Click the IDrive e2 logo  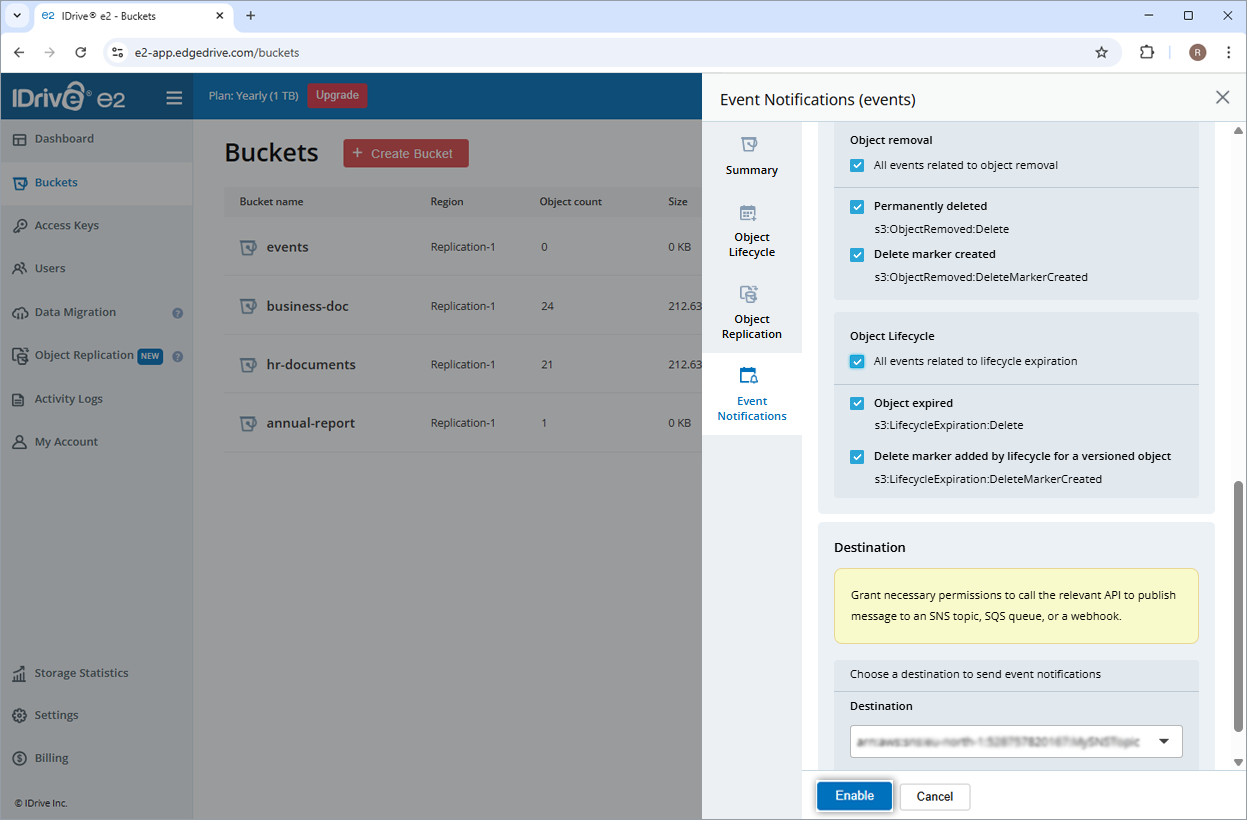pyautogui.click(x=69, y=98)
